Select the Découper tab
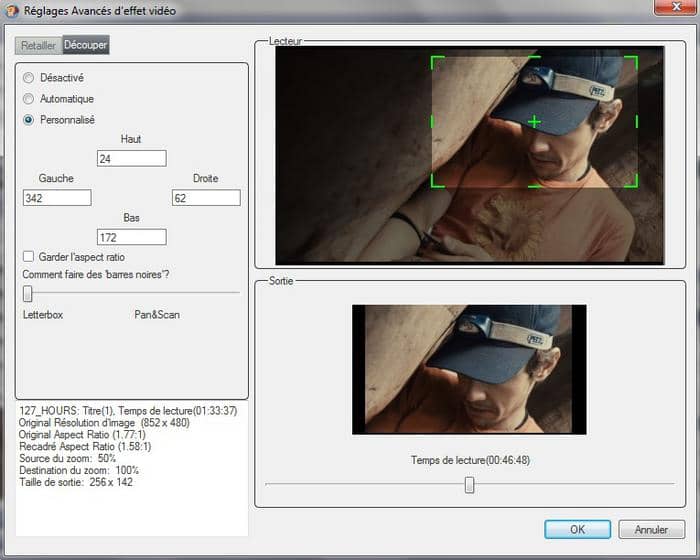 (85, 45)
